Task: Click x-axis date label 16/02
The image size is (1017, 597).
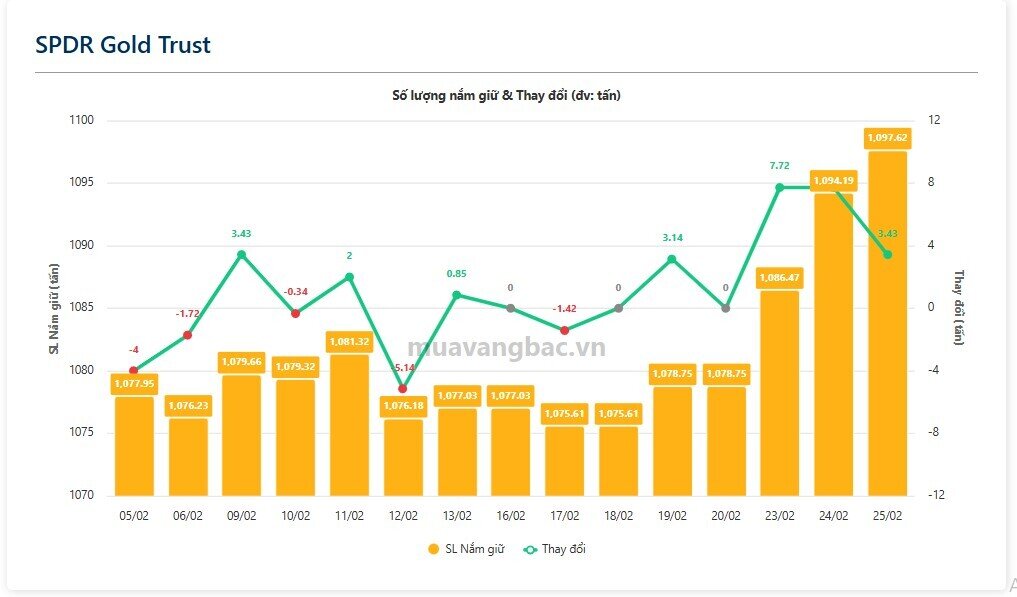Action: (x=511, y=516)
